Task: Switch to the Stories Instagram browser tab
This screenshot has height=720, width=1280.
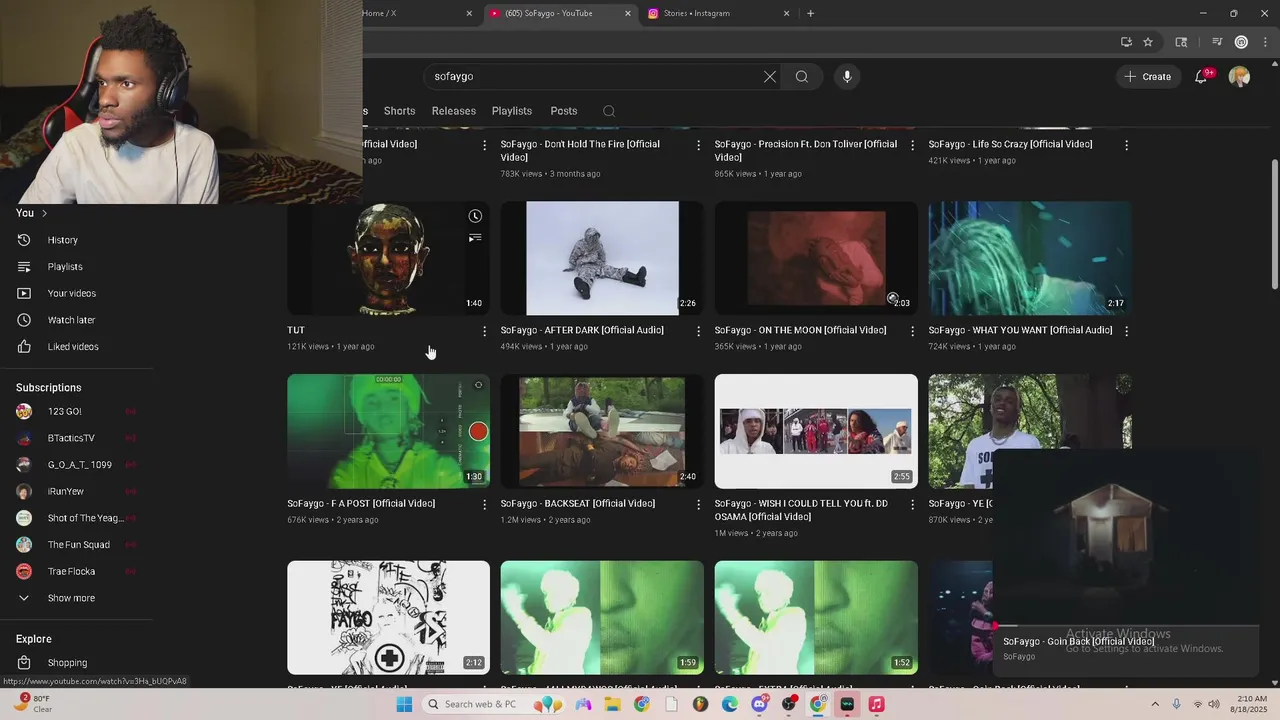Action: pyautogui.click(x=720, y=13)
